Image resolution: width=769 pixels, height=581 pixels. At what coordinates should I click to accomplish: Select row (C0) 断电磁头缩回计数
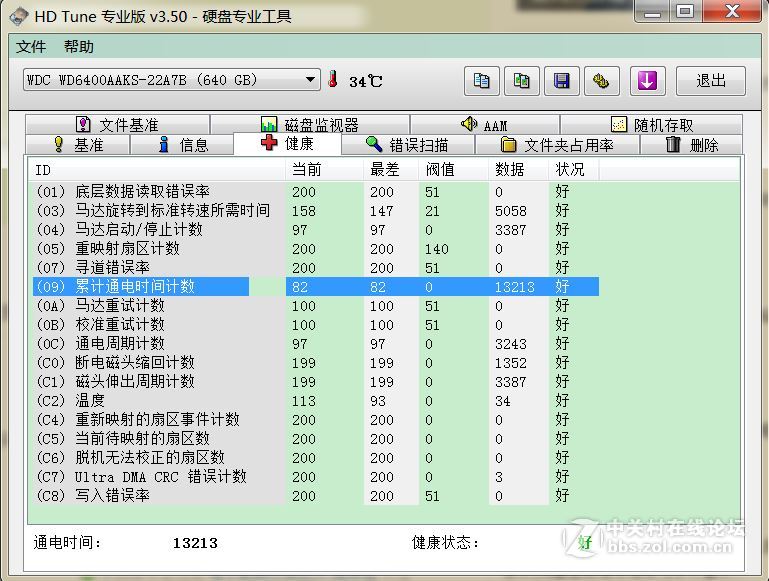click(x=316, y=363)
